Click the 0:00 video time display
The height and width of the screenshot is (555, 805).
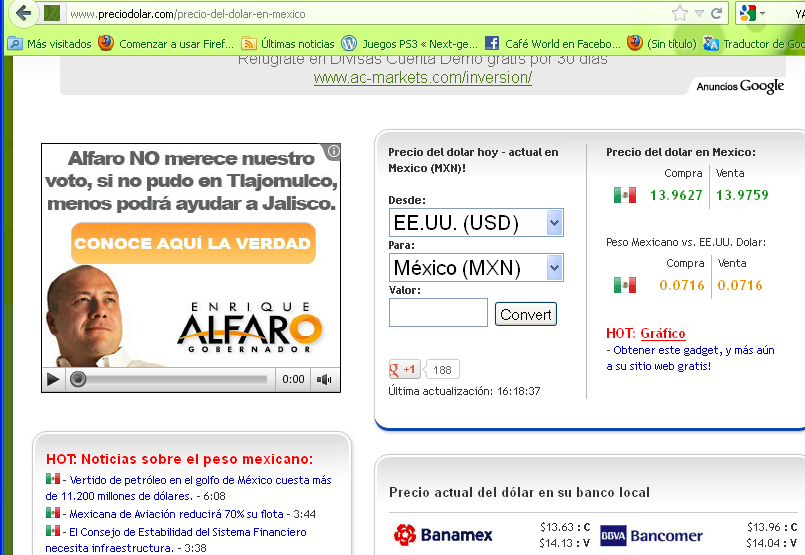click(x=293, y=379)
